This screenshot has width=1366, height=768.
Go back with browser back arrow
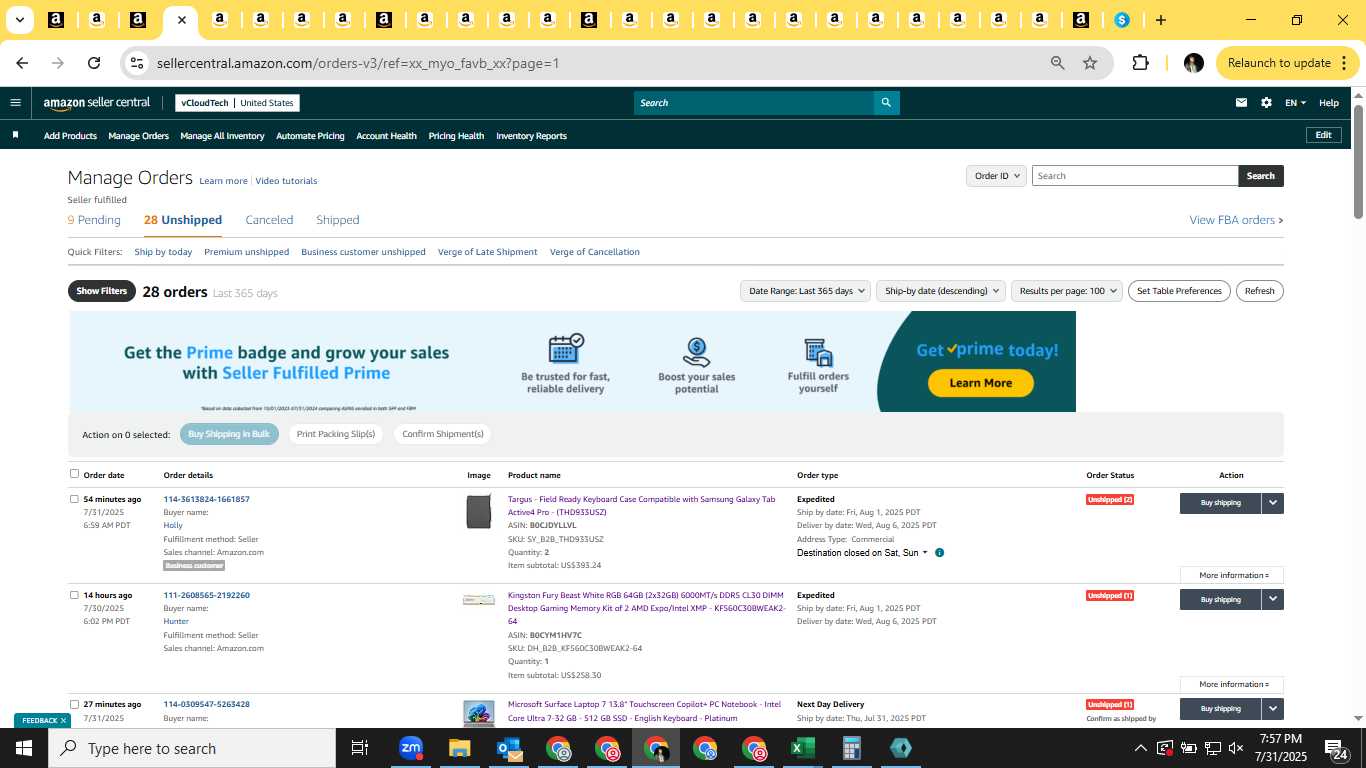22,63
